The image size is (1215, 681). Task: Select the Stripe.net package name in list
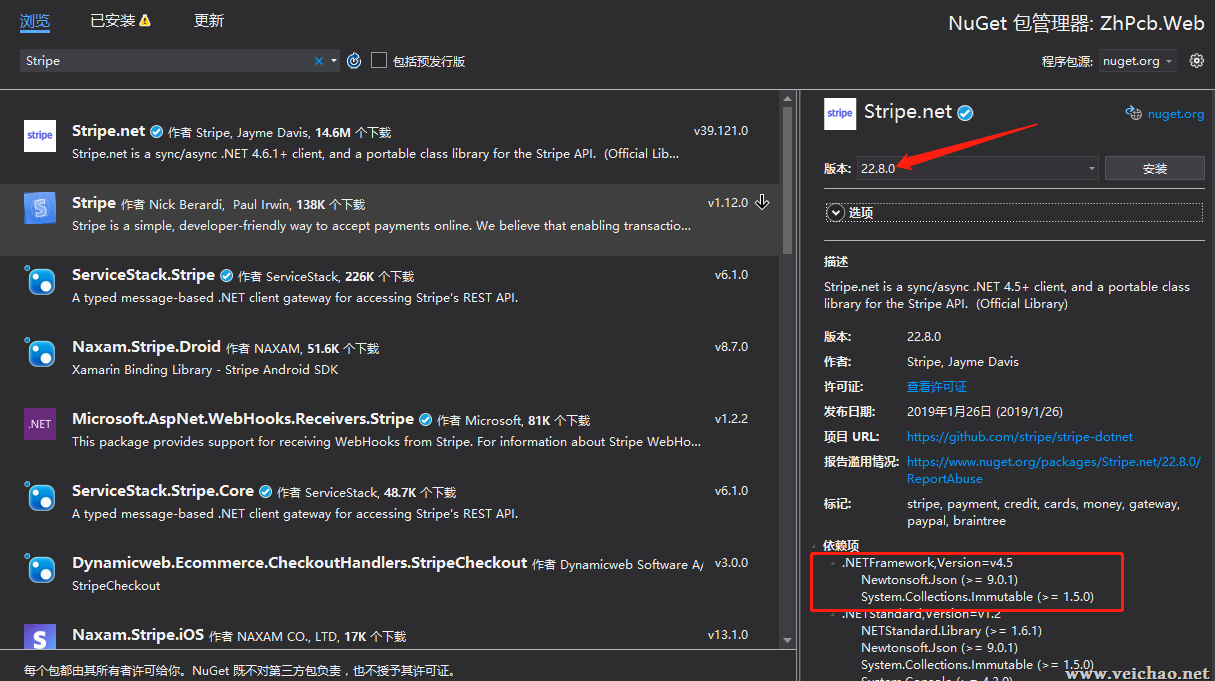[x=109, y=131]
